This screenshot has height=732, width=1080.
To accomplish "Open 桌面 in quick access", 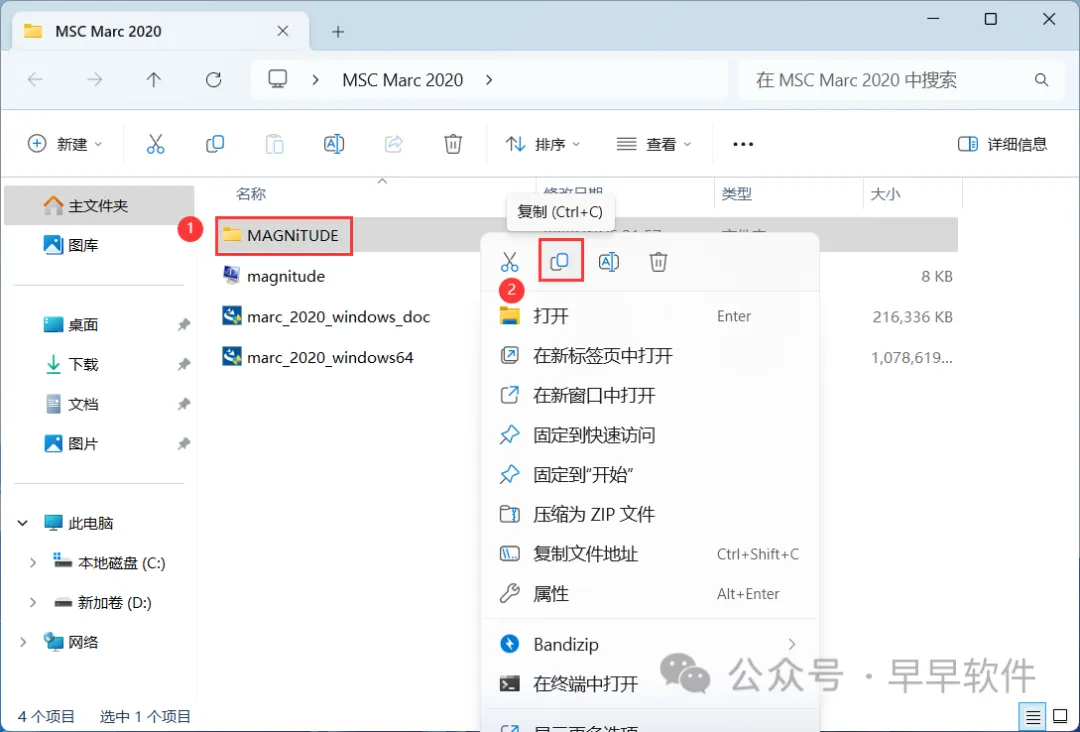I will (x=99, y=324).
